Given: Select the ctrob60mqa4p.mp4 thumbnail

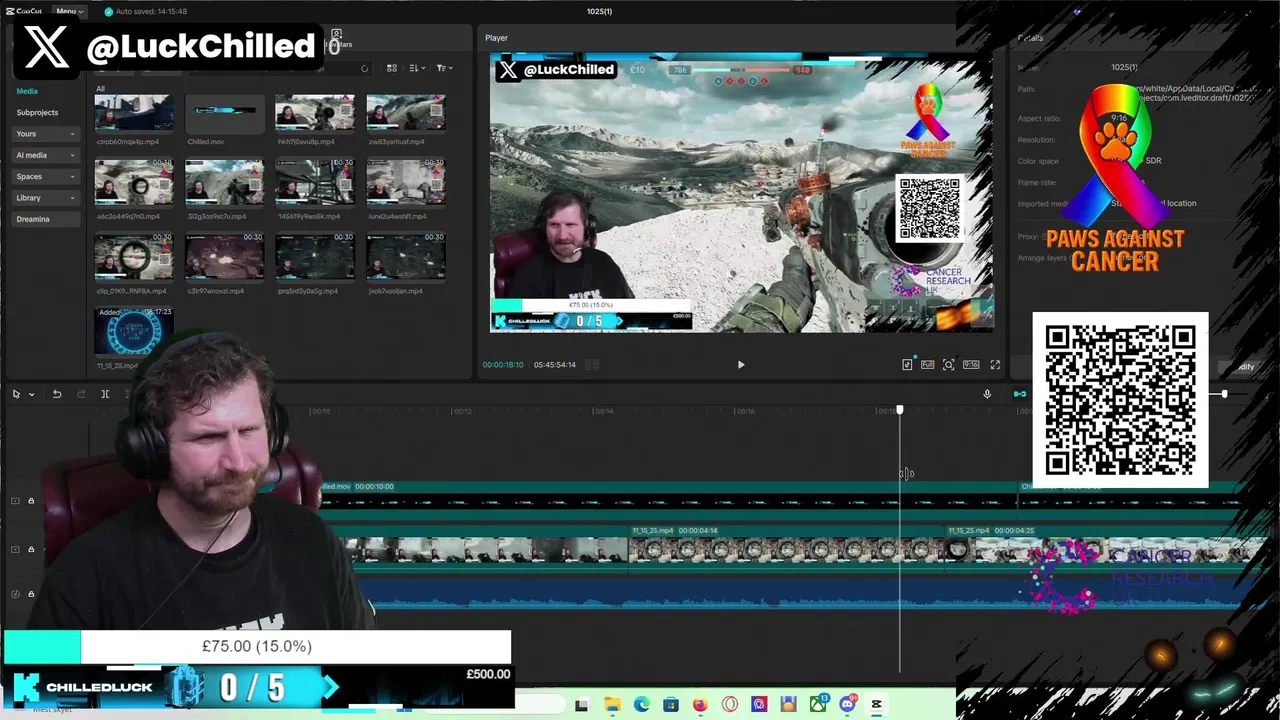Looking at the screenshot, I should tap(134, 114).
